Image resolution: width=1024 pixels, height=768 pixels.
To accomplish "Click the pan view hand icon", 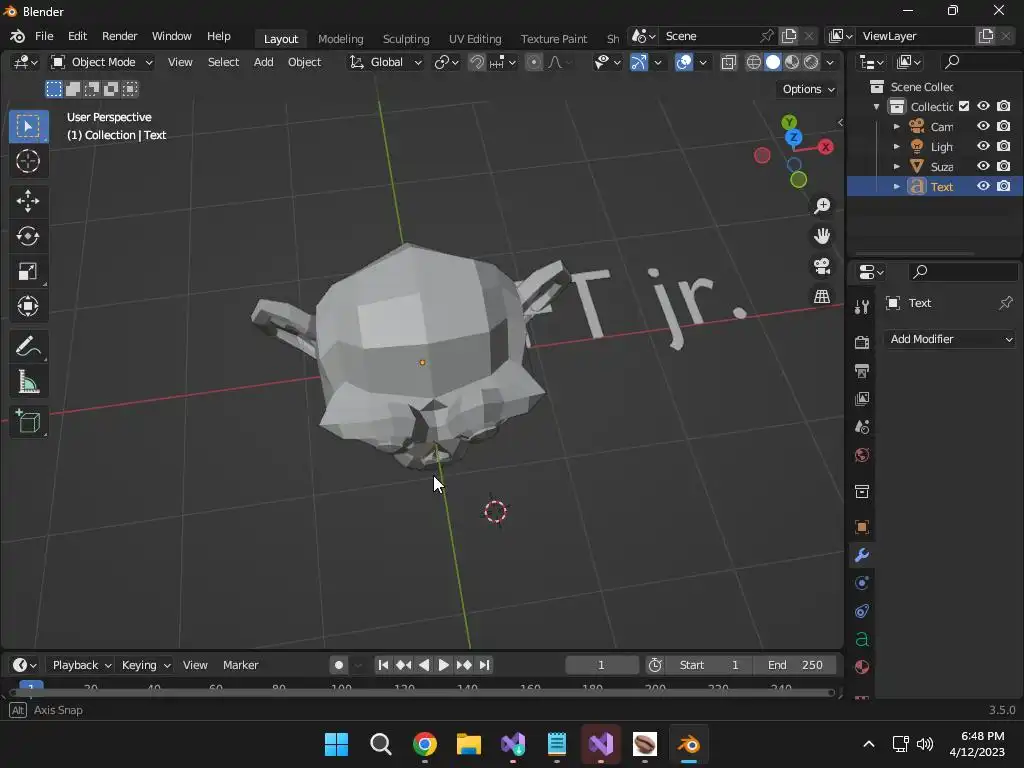I will (822, 236).
